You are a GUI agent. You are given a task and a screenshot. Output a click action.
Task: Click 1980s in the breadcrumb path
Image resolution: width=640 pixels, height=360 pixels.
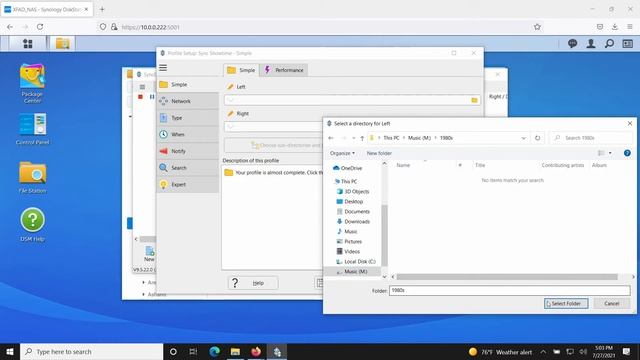click(x=446, y=138)
